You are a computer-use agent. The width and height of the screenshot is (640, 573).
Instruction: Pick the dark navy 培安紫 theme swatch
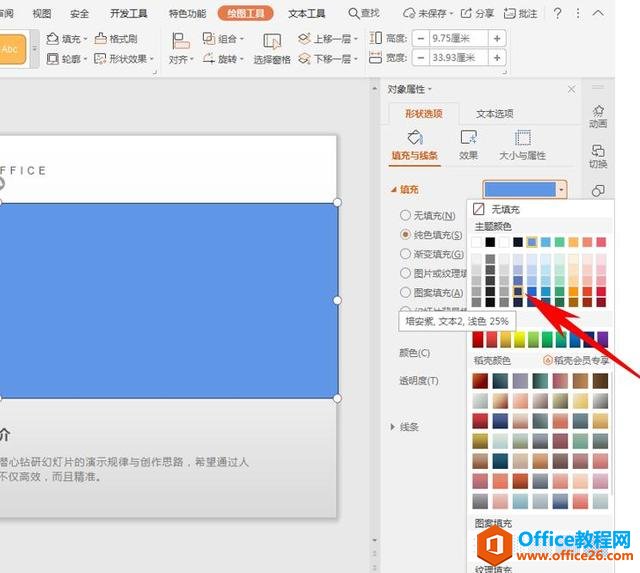pyautogui.click(x=519, y=291)
